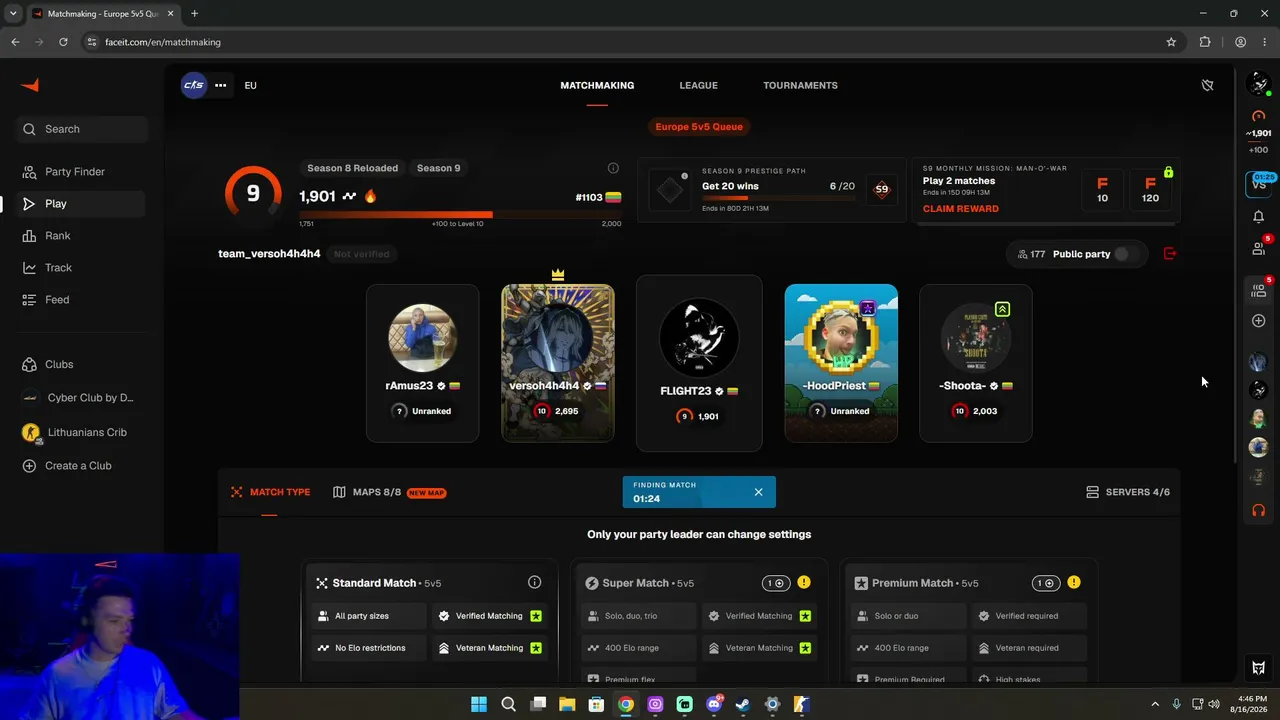Viewport: 1280px width, 720px height.
Task: Open -Shoota-'s player card
Action: tap(976, 363)
